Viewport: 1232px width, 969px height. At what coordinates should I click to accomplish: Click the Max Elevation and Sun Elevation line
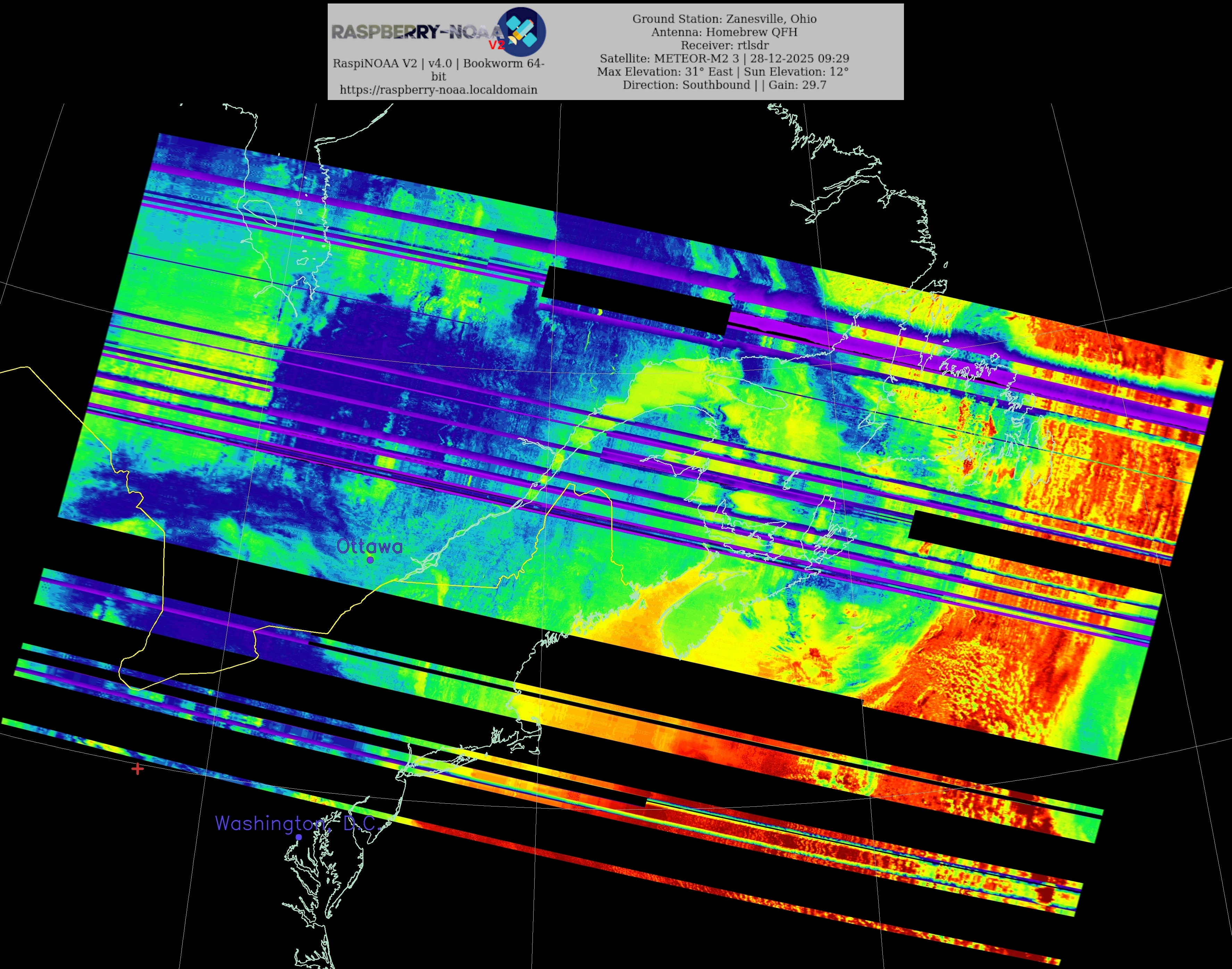click(x=723, y=72)
